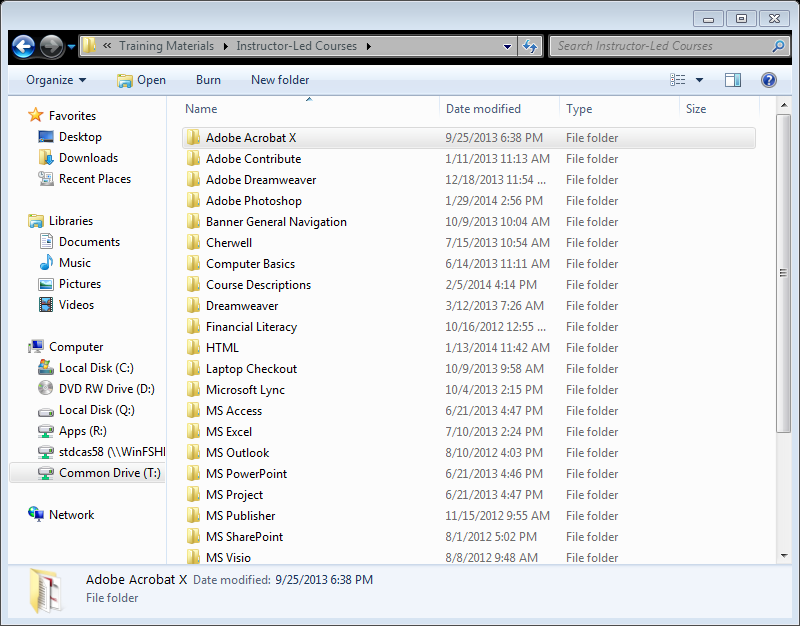Select the Computer Basics folder
The image size is (800, 626).
(250, 264)
